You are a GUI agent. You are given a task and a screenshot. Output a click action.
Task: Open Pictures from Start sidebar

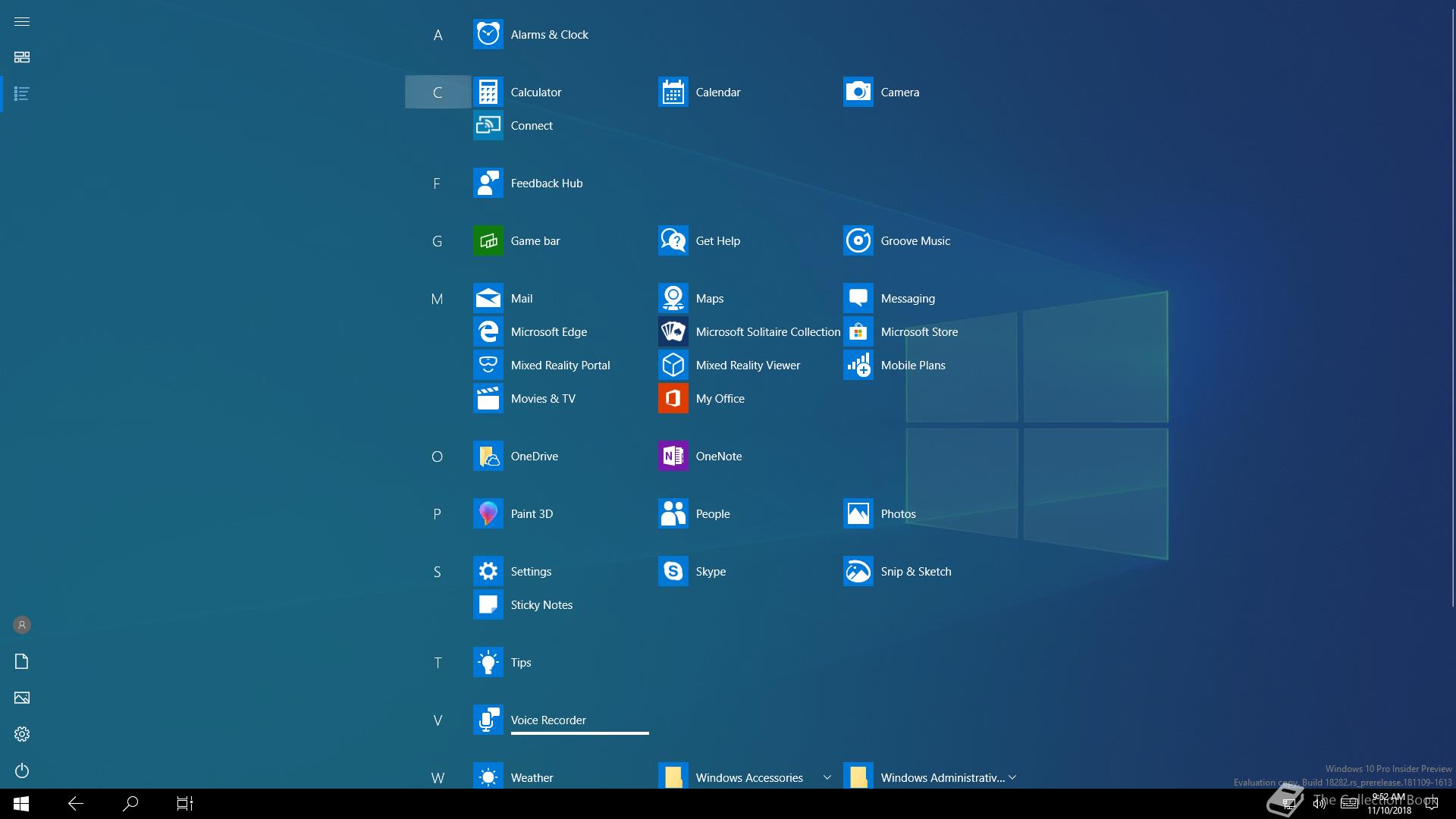tap(22, 698)
